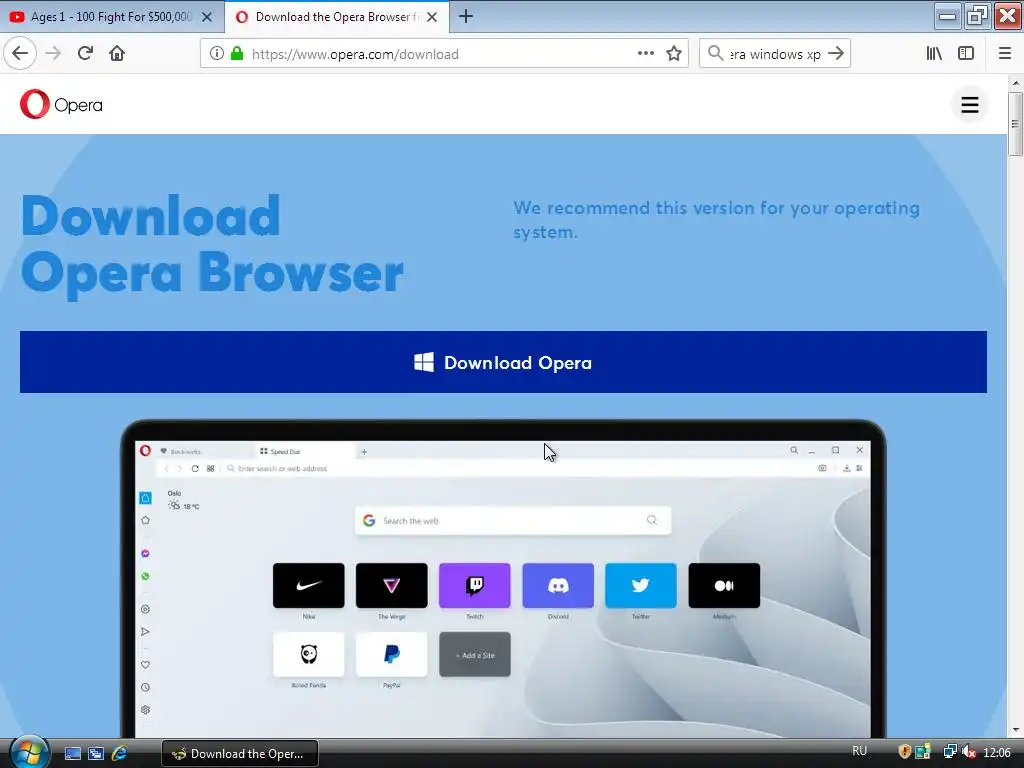
Task: Open page actions three-dot menu in the address bar
Action: 645,54
